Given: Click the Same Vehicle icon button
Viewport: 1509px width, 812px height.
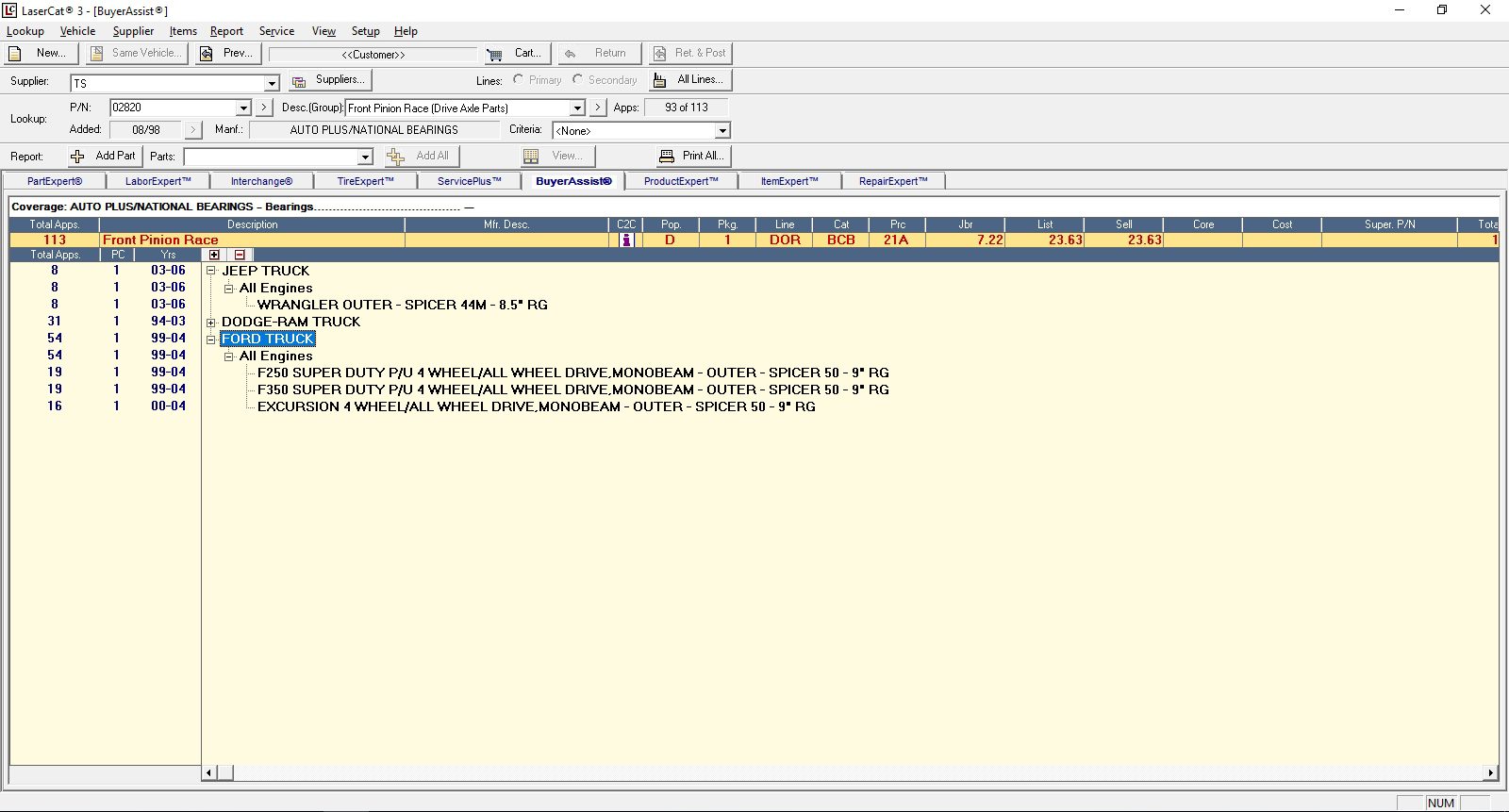Looking at the screenshot, I should (96, 54).
